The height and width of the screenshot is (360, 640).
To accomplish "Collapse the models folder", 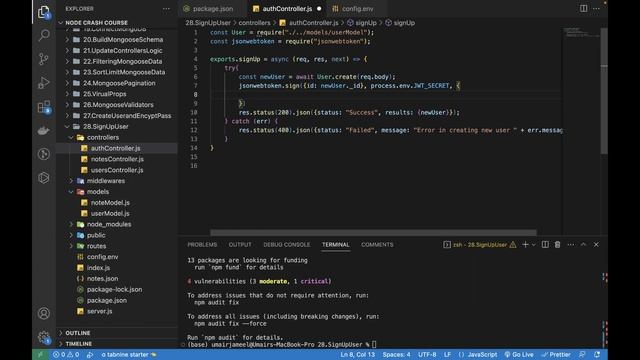I will click(117, 192).
